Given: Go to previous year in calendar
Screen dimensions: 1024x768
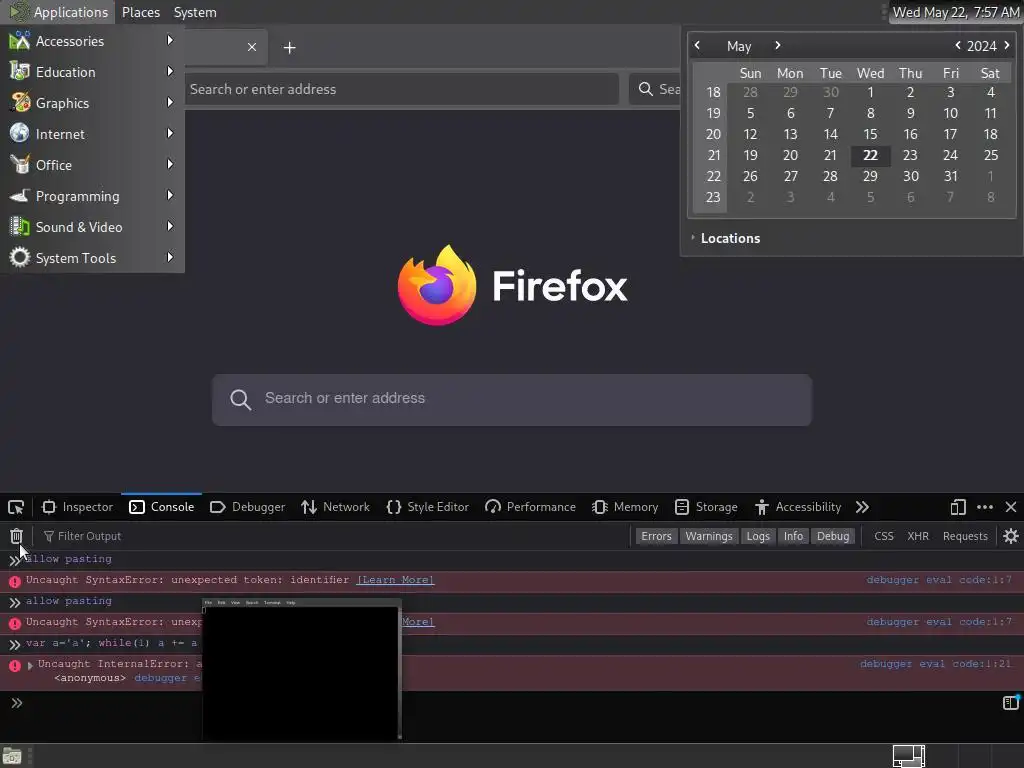Looking at the screenshot, I should (x=957, y=46).
